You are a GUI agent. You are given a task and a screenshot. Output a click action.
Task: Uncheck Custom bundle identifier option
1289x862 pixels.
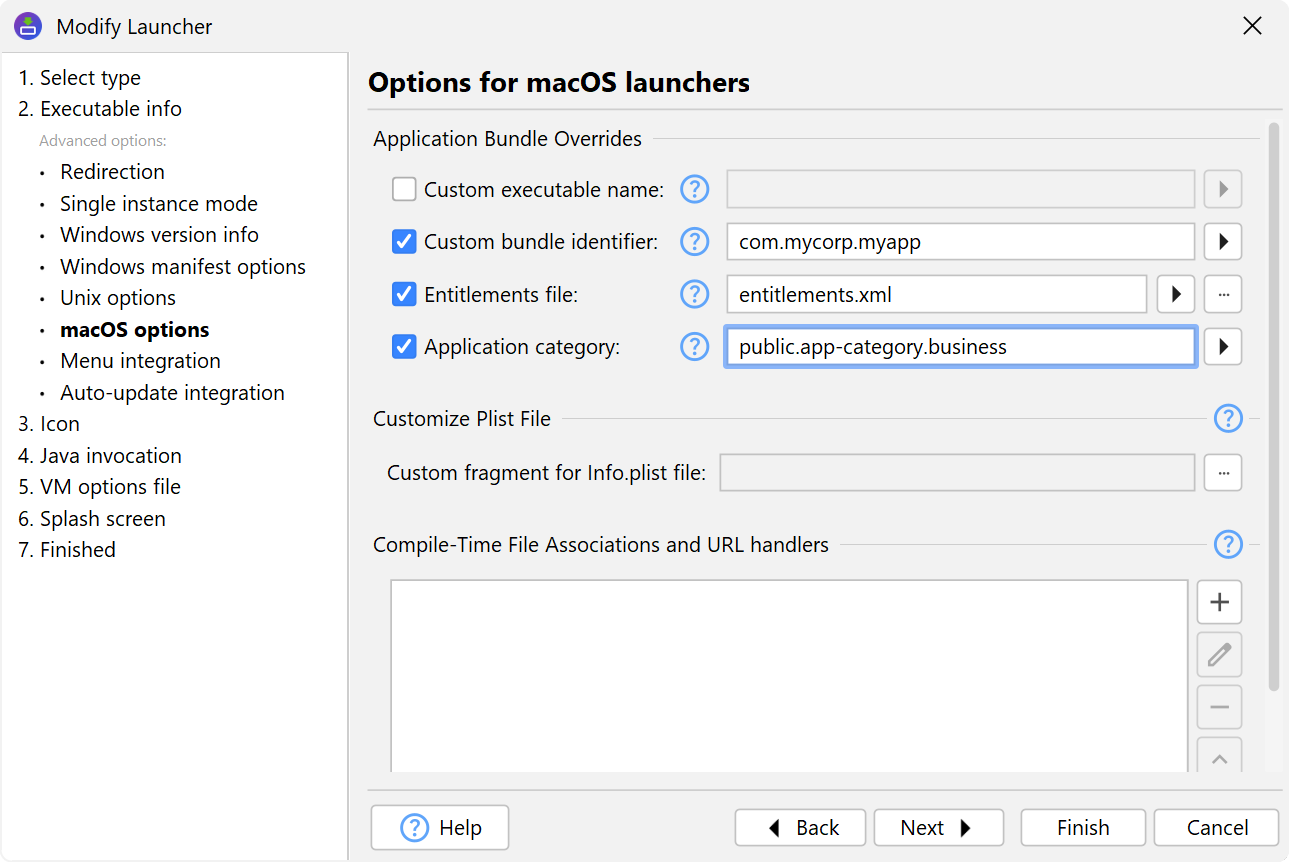[404, 242]
